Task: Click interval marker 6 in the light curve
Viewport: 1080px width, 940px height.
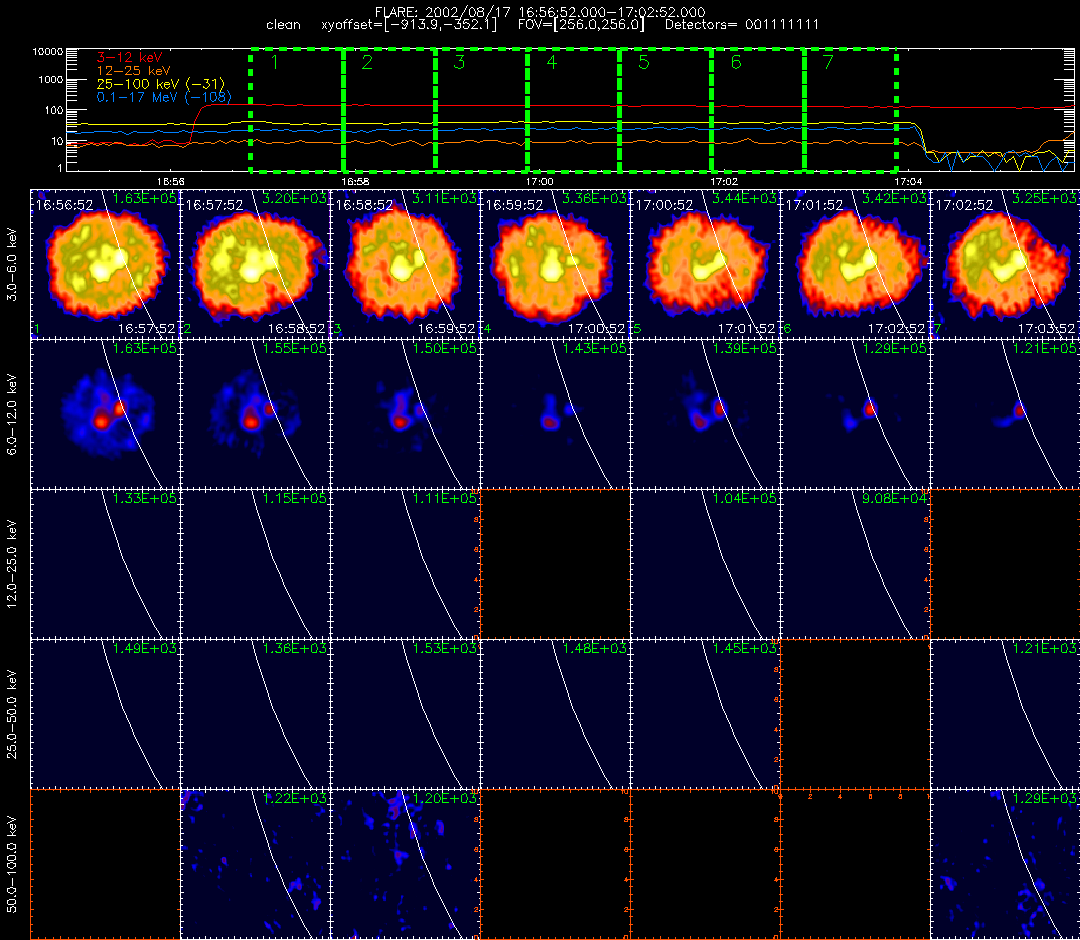Action: pyautogui.click(x=736, y=62)
